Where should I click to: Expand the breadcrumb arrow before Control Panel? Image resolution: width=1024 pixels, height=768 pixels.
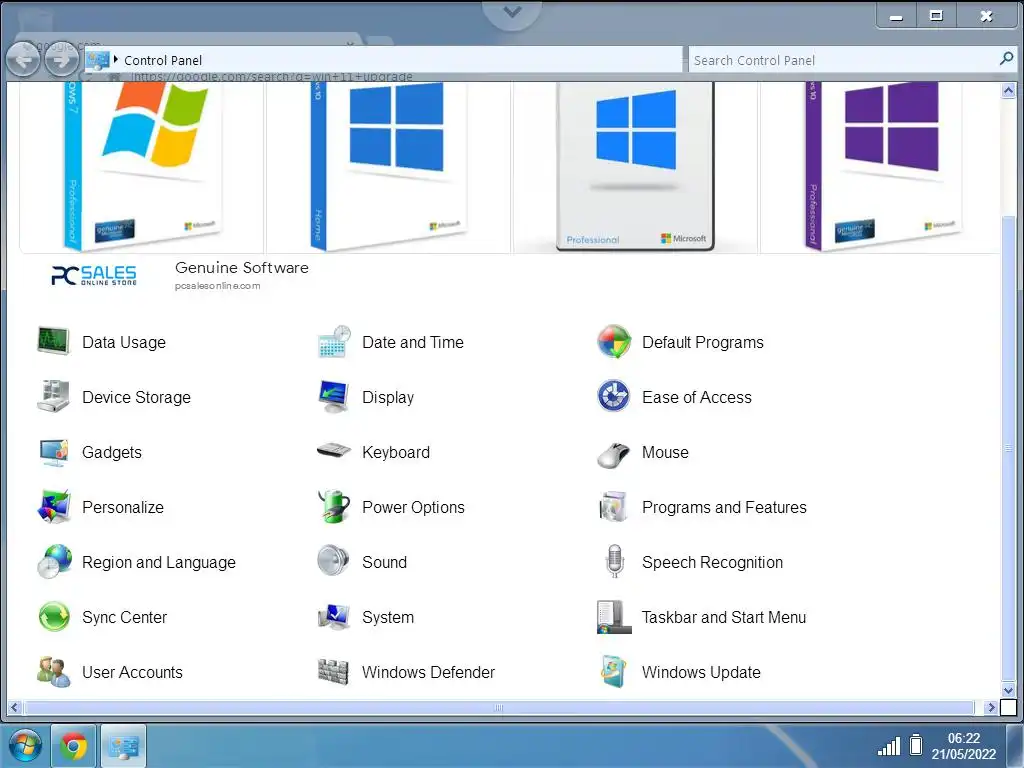[116, 59]
